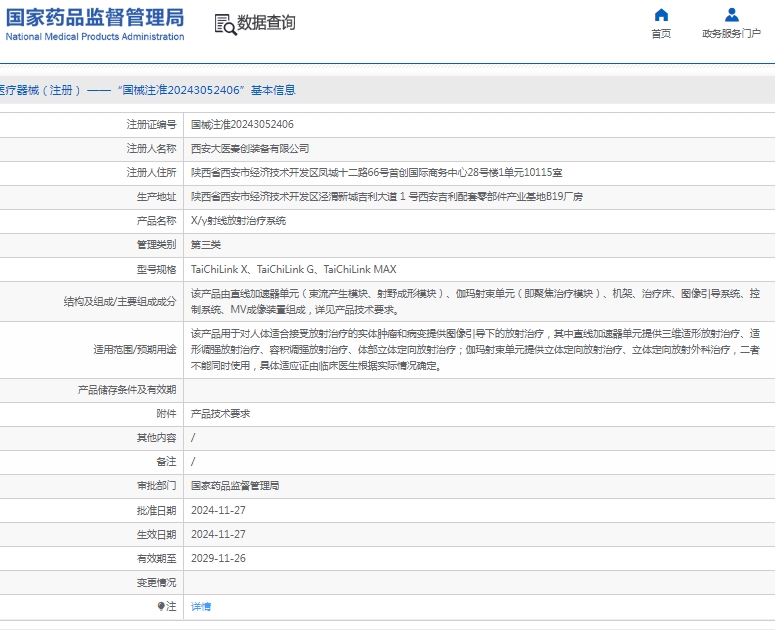Click the data query magnifier icon
The width and height of the screenshot is (775, 630).
pyautogui.click(x=225, y=24)
